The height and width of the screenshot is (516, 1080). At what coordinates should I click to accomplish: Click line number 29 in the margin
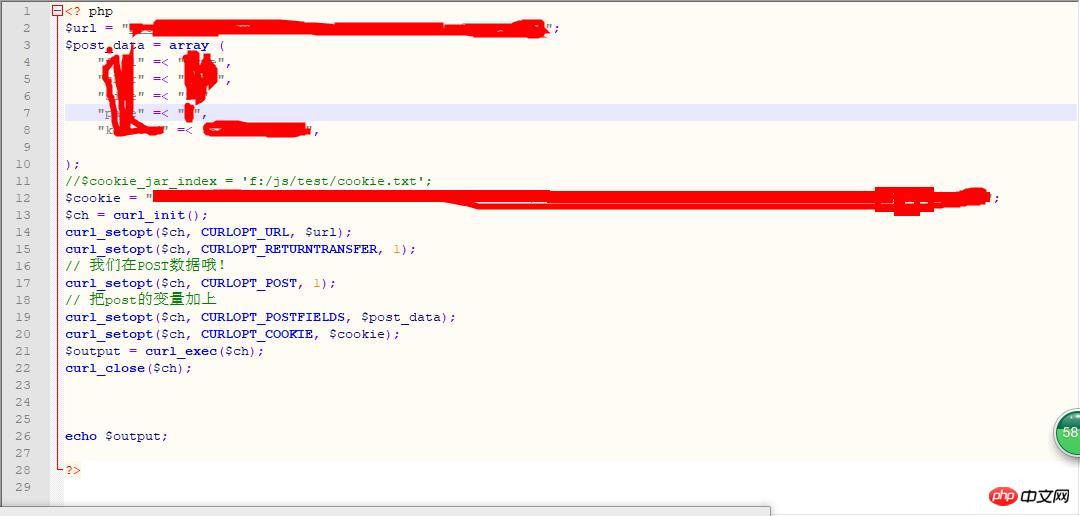tap(23, 487)
